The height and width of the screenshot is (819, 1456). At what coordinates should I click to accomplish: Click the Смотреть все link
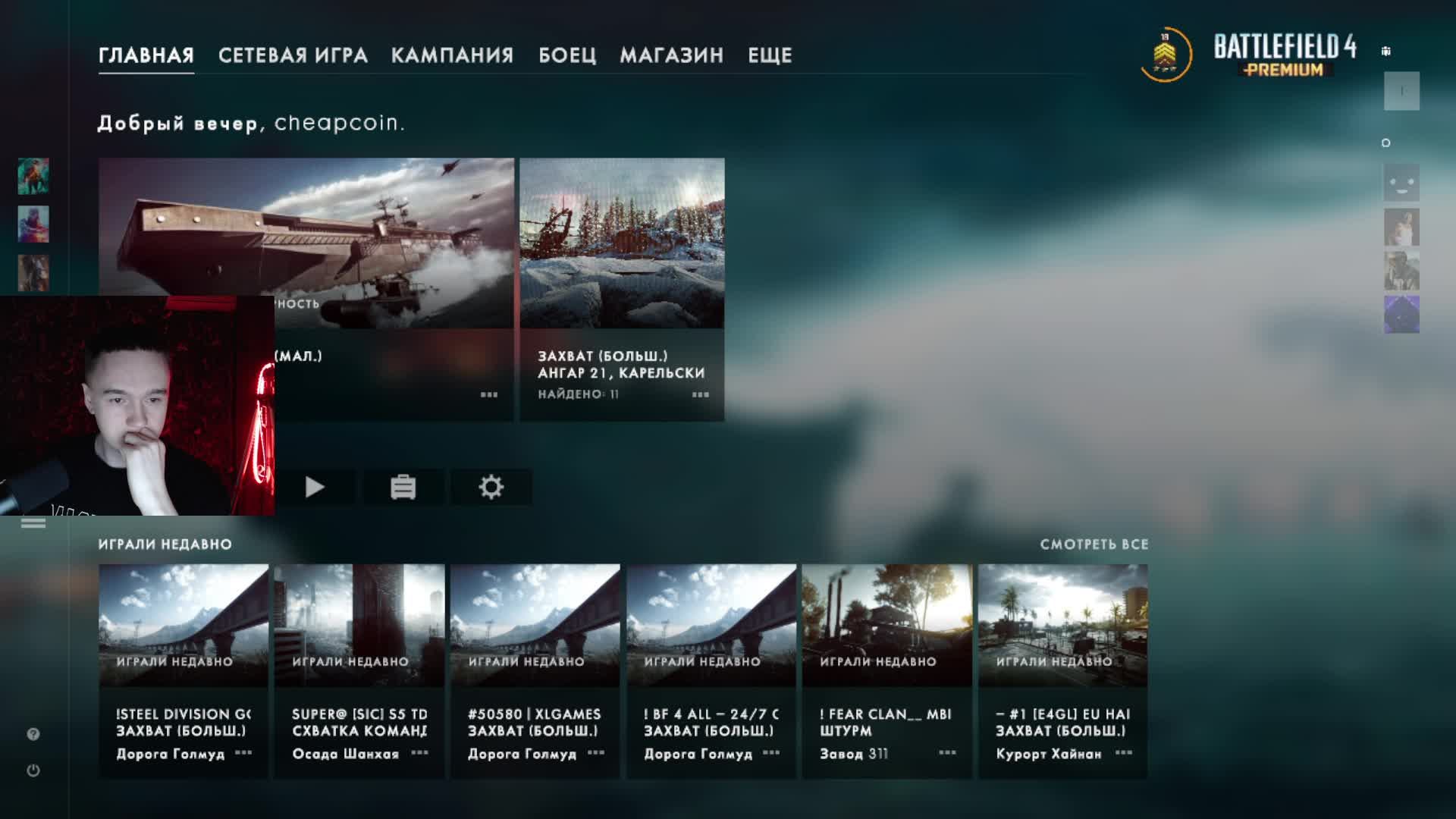click(x=1094, y=544)
